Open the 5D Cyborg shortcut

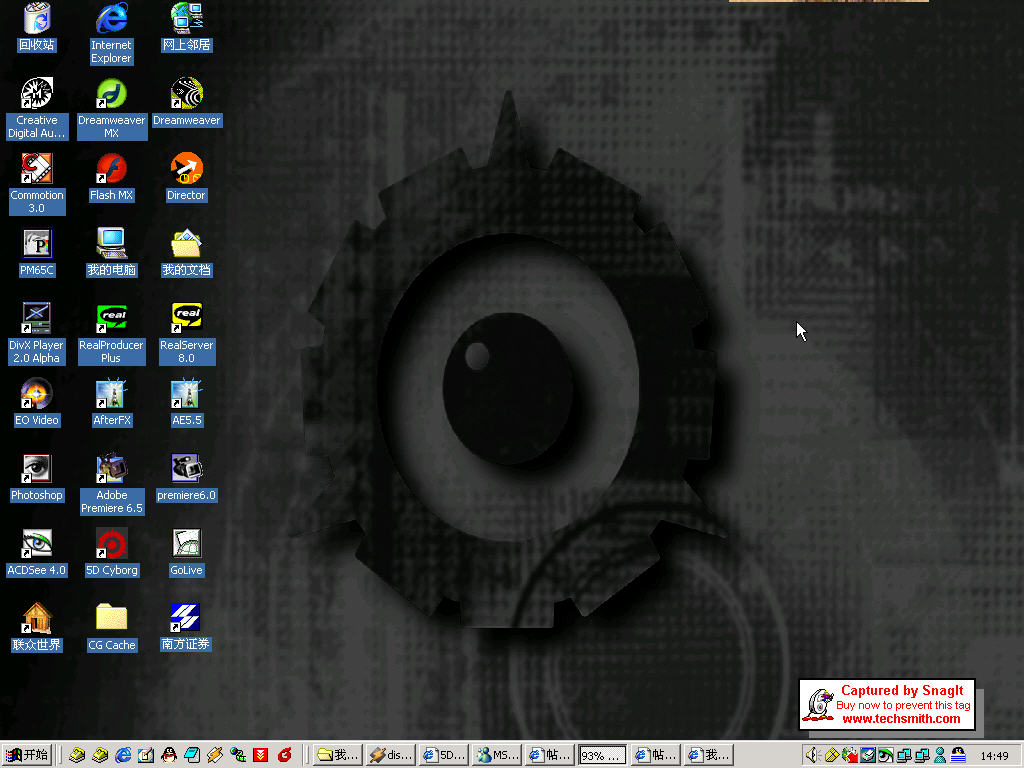(x=111, y=543)
